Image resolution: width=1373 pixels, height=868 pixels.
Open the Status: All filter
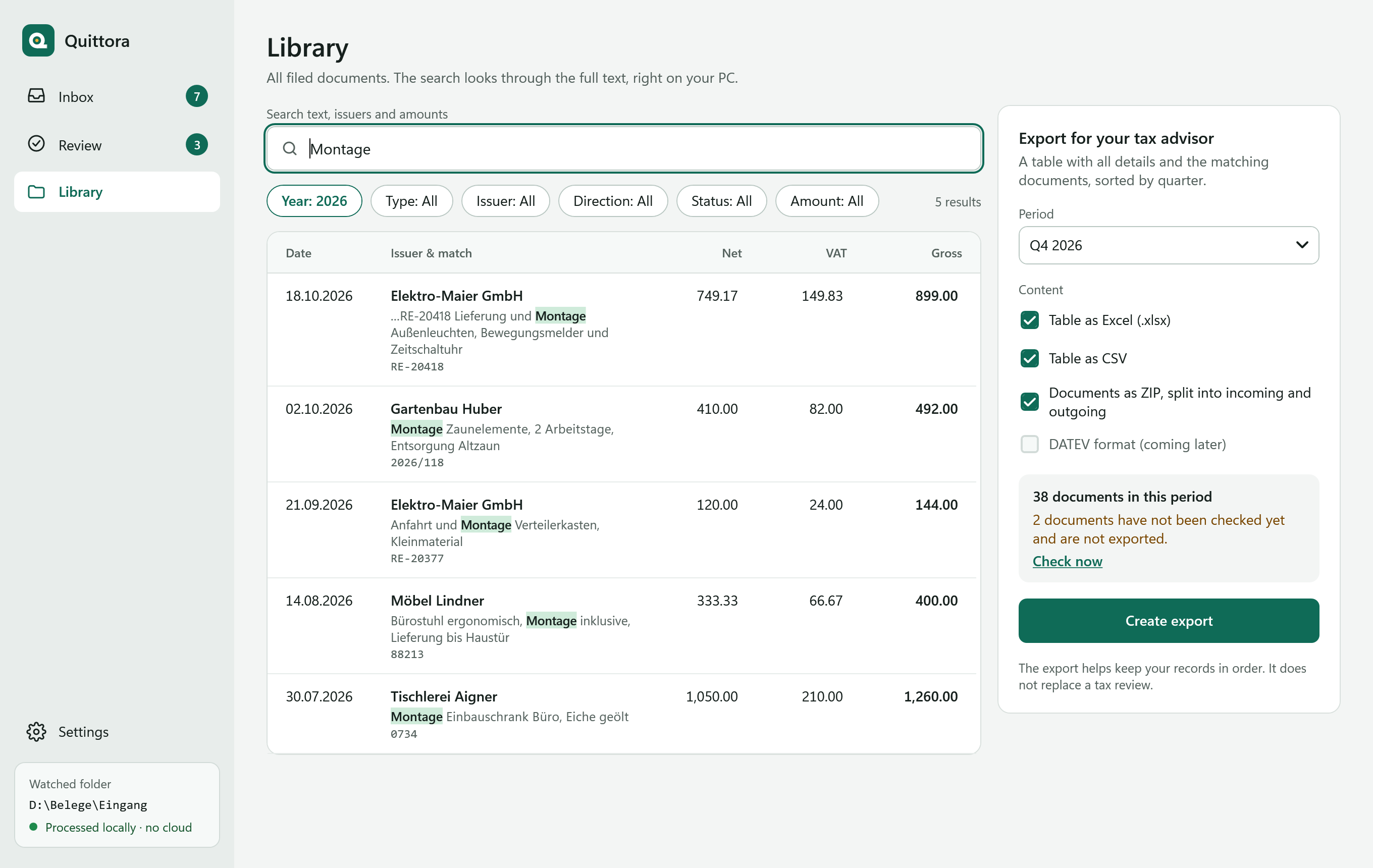coord(721,201)
